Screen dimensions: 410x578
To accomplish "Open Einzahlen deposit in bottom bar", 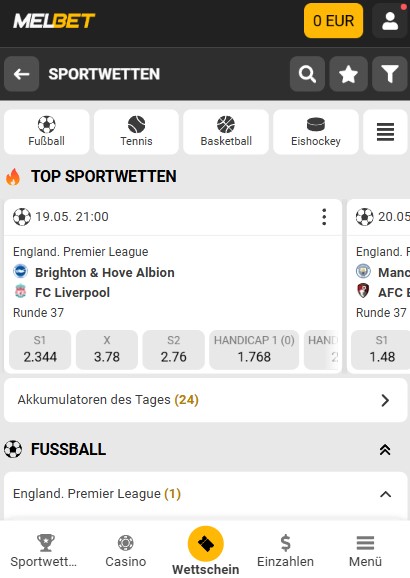I will (x=285, y=551).
